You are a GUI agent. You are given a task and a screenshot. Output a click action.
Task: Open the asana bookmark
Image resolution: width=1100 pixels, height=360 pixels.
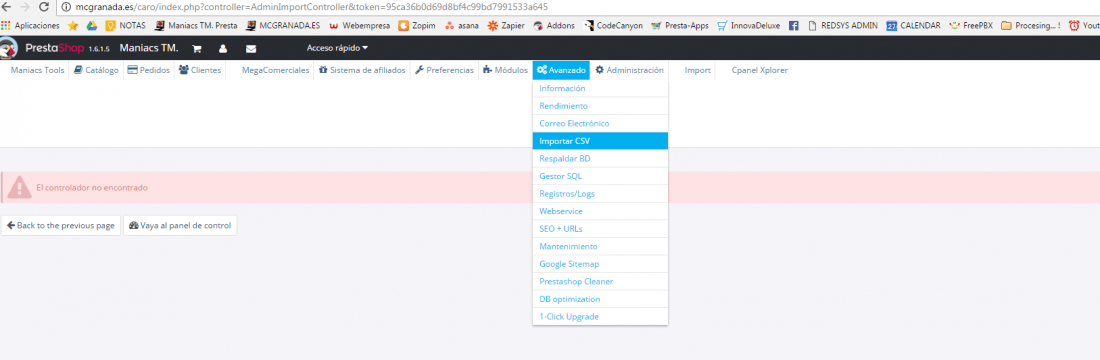(x=462, y=25)
